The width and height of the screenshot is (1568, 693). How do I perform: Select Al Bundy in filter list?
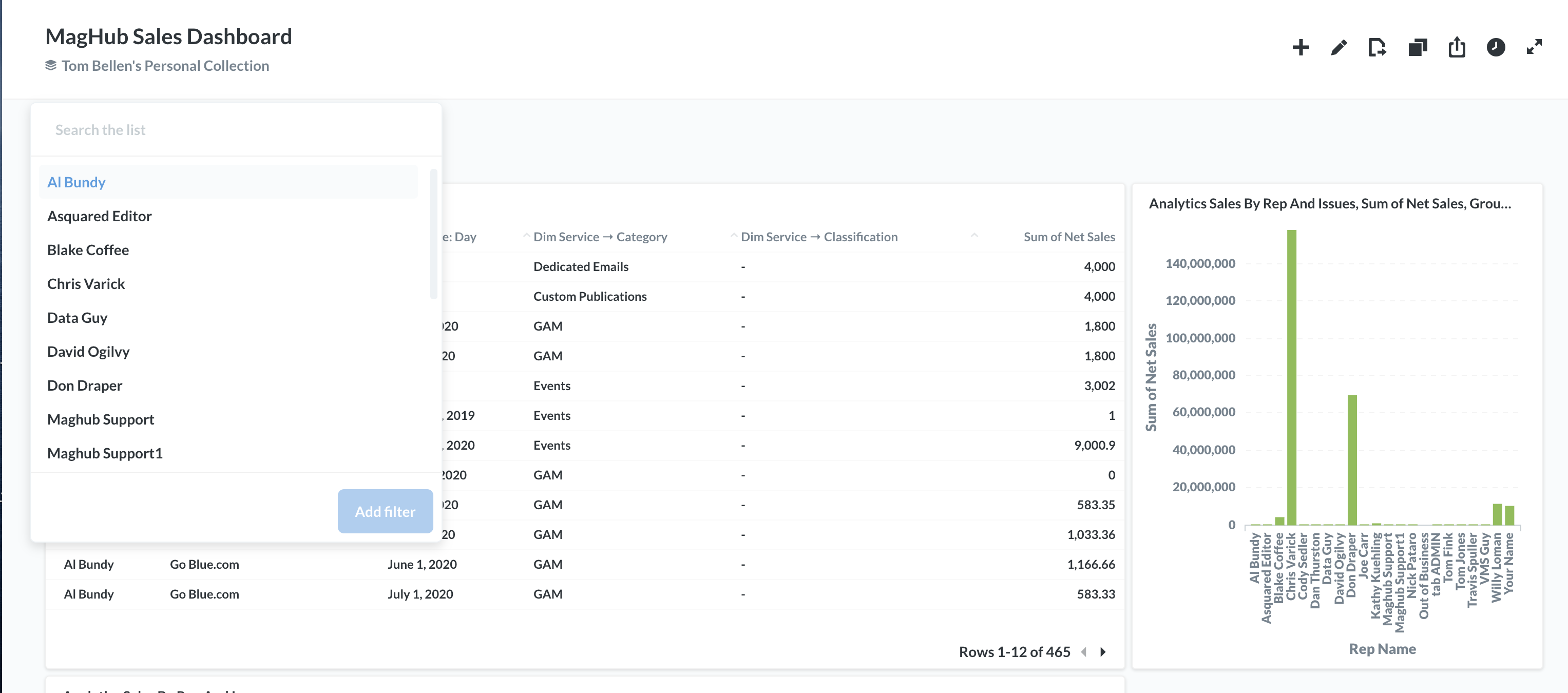(228, 182)
